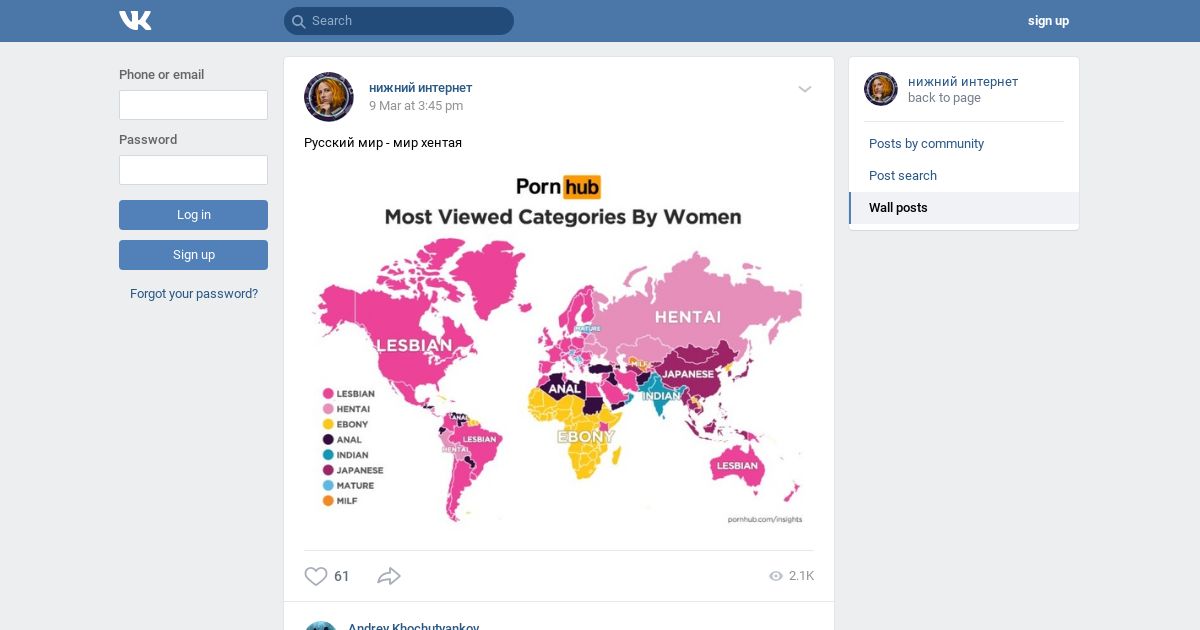Open Andrey's avatar in next post
Image resolution: width=1200 pixels, height=630 pixels.
click(320, 626)
